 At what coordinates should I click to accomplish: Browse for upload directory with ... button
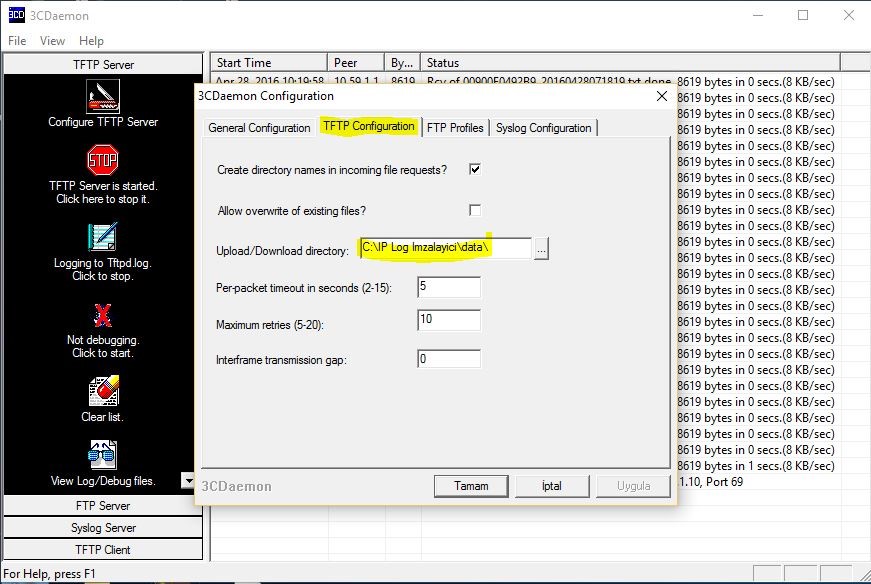tap(541, 249)
